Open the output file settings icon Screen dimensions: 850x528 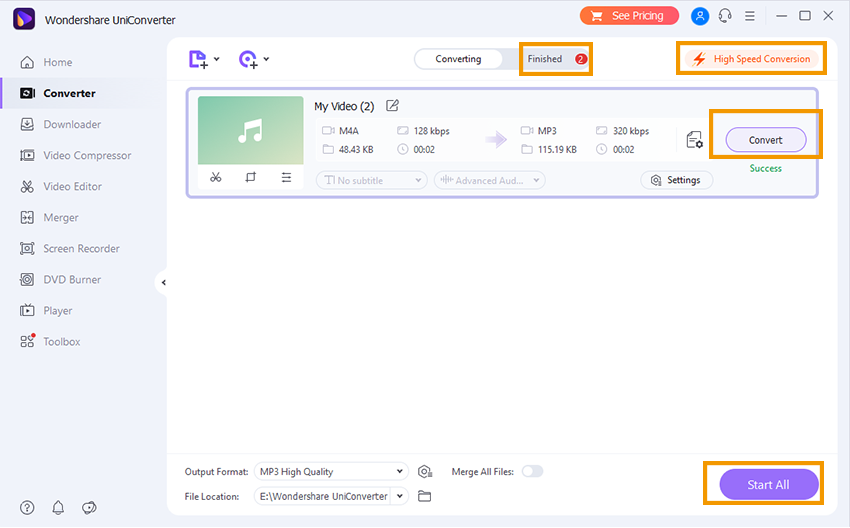click(x=694, y=140)
